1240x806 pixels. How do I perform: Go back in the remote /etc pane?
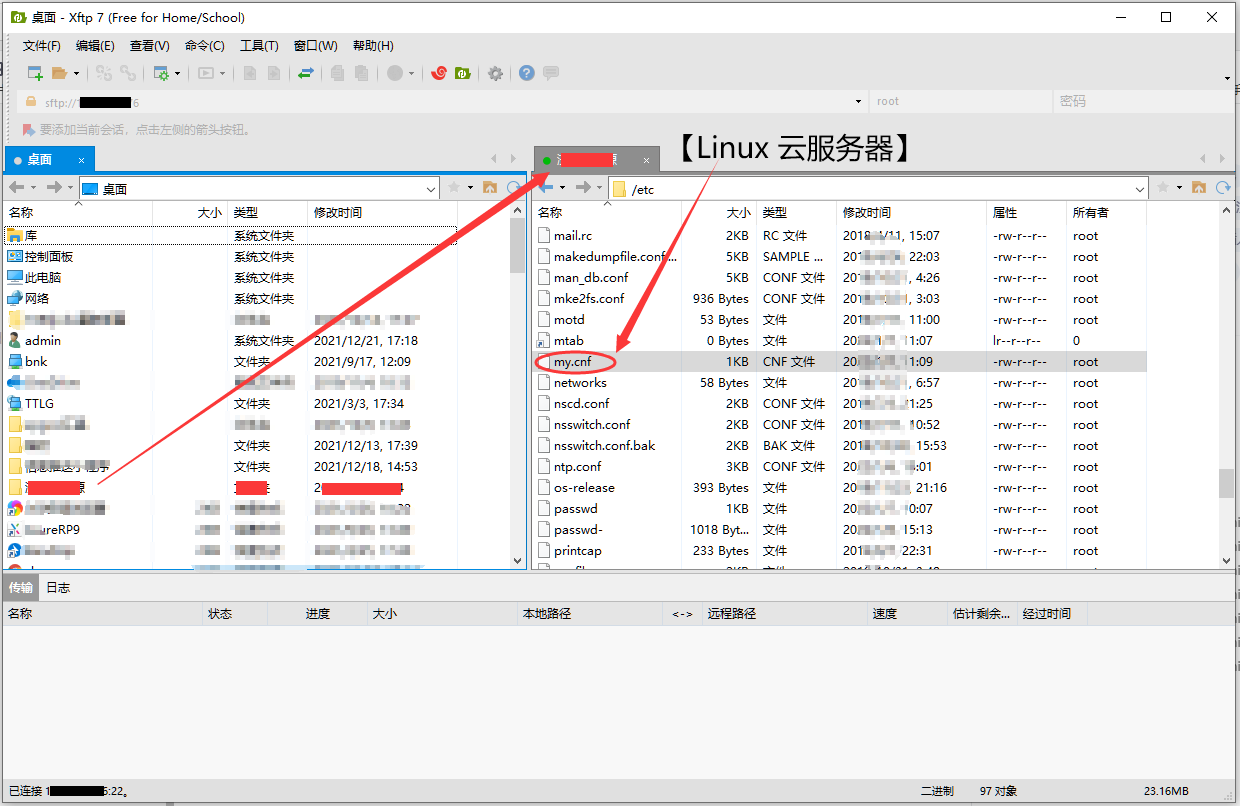546,187
